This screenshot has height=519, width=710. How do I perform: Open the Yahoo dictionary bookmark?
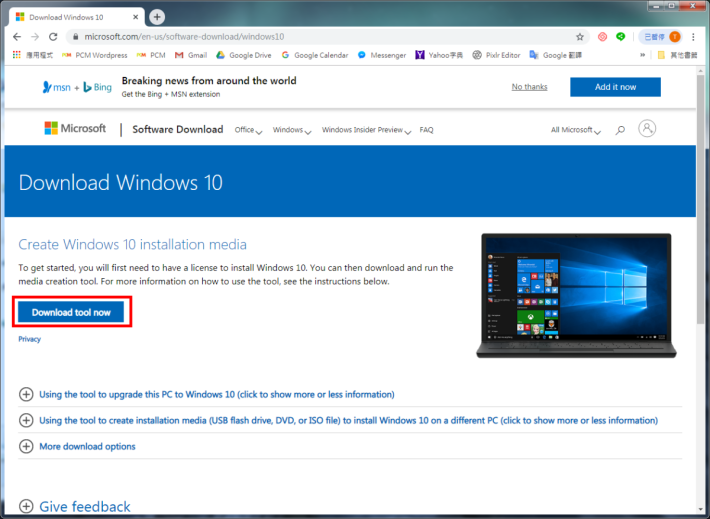(439, 55)
